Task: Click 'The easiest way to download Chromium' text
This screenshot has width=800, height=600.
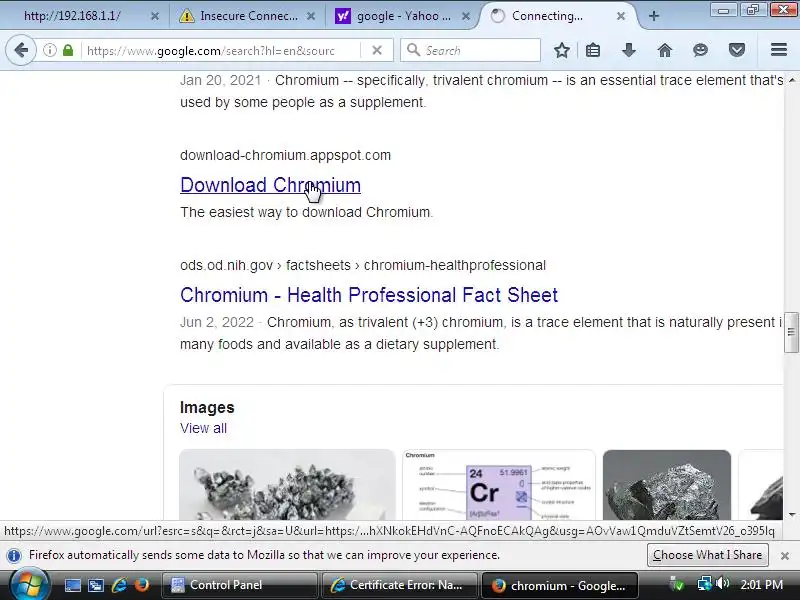Action: (x=306, y=212)
